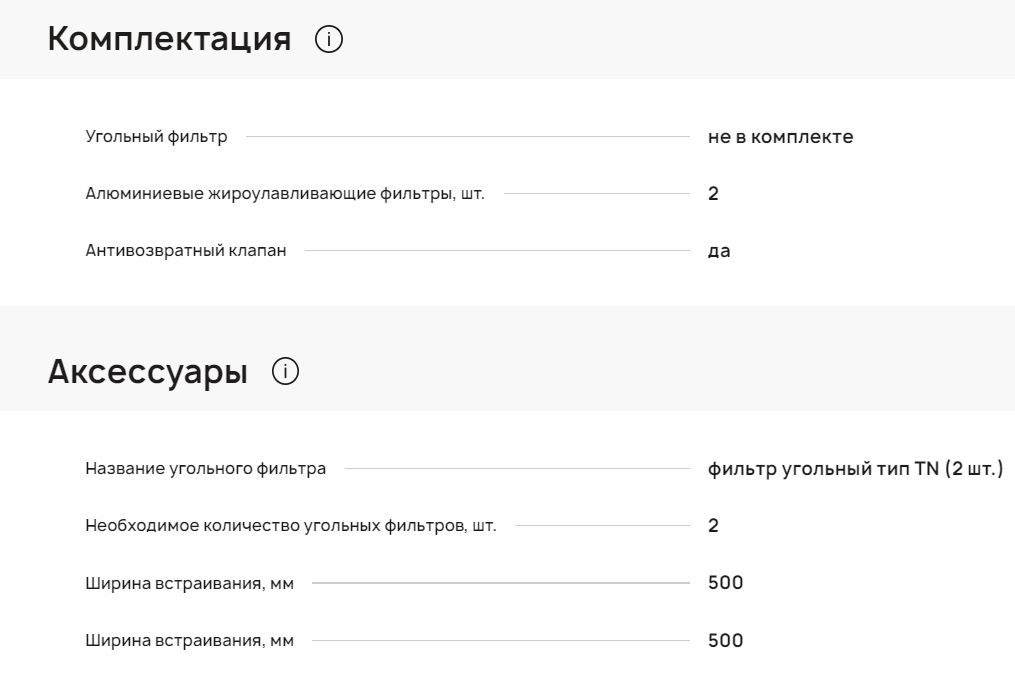Click Алюминиевые жироулавливающие фильтры label
Viewport: 1015px width, 682px height.
pos(285,194)
